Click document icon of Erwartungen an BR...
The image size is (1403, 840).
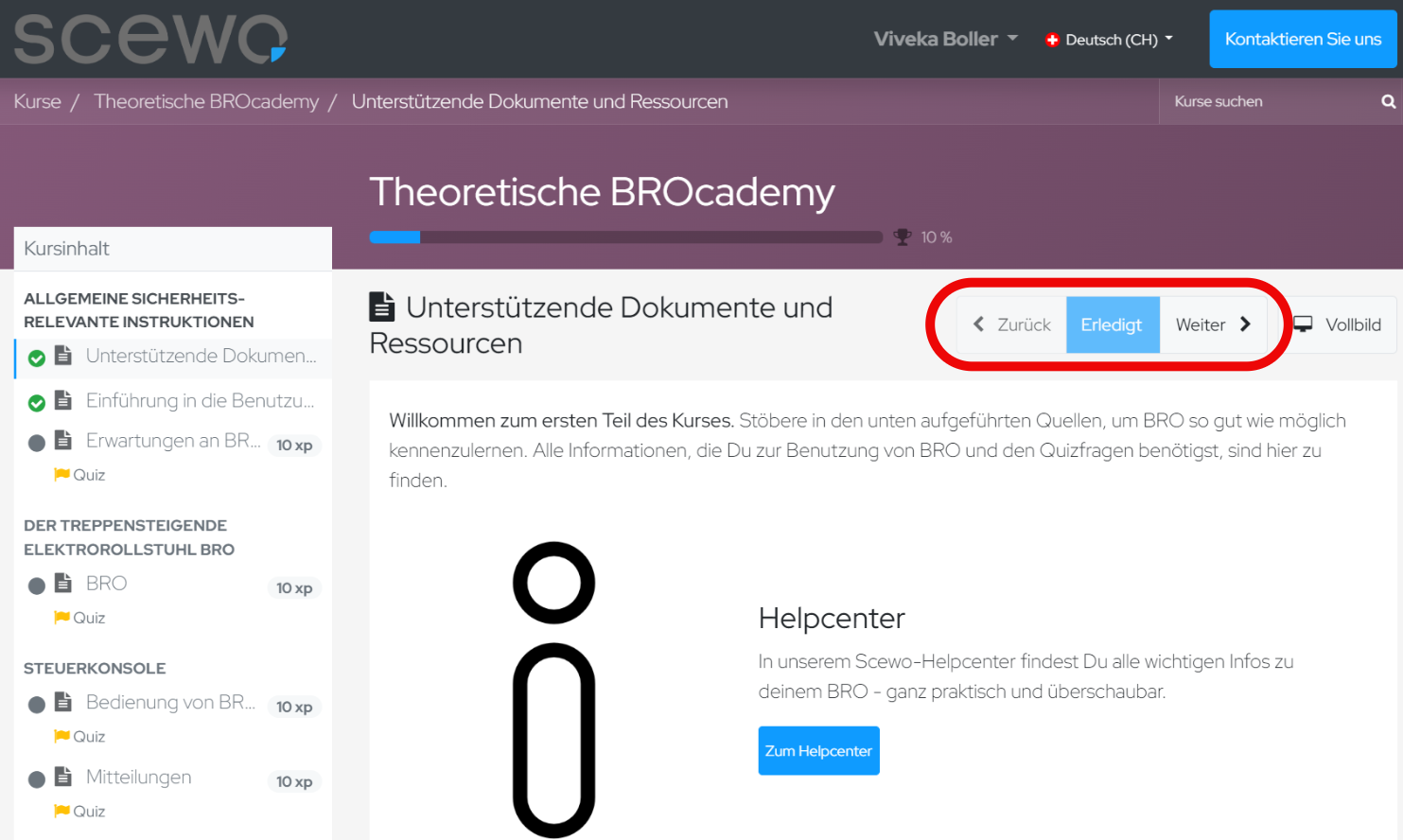pyautogui.click(x=63, y=440)
